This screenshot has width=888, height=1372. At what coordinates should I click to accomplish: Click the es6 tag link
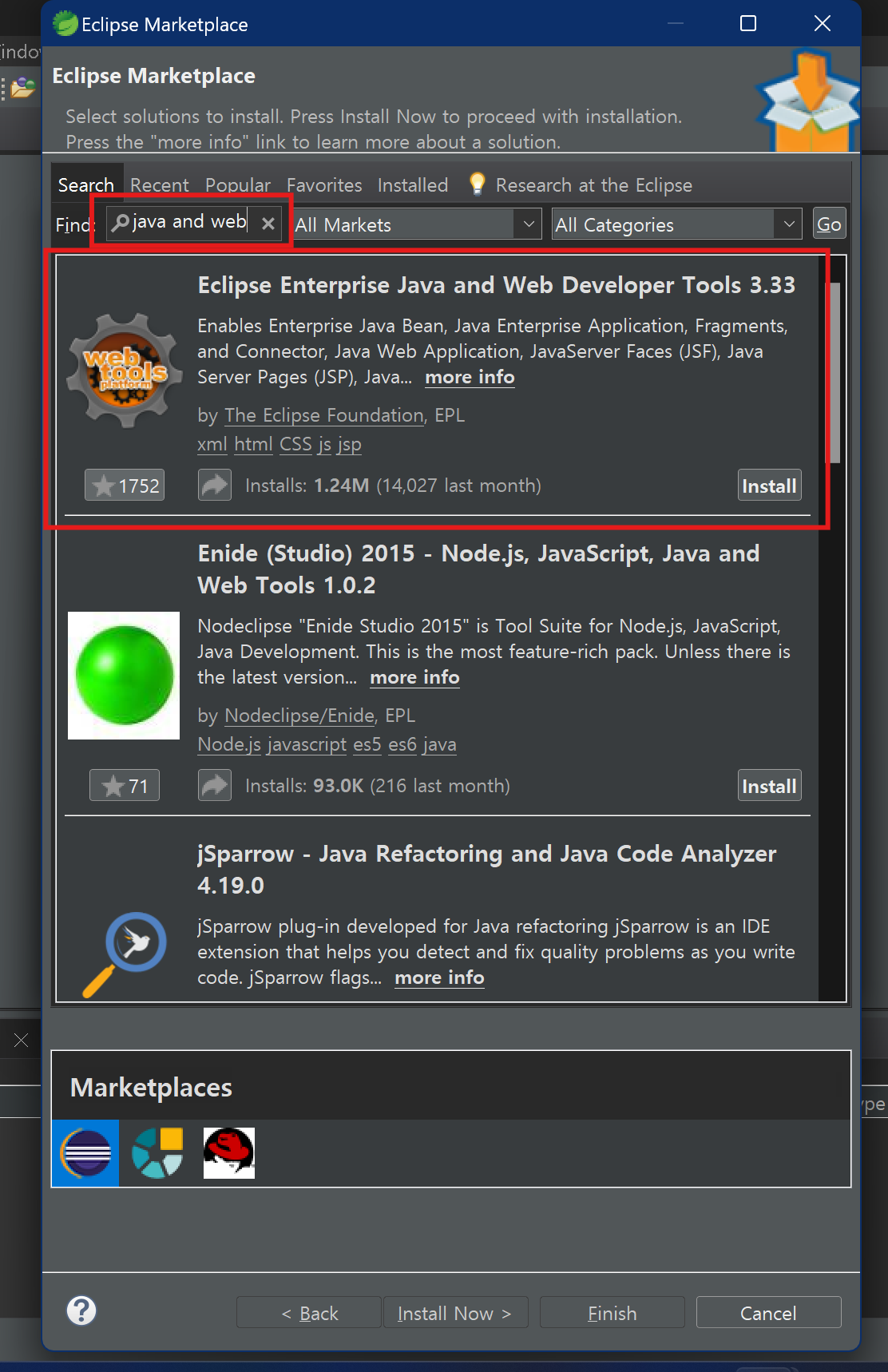pyautogui.click(x=402, y=744)
